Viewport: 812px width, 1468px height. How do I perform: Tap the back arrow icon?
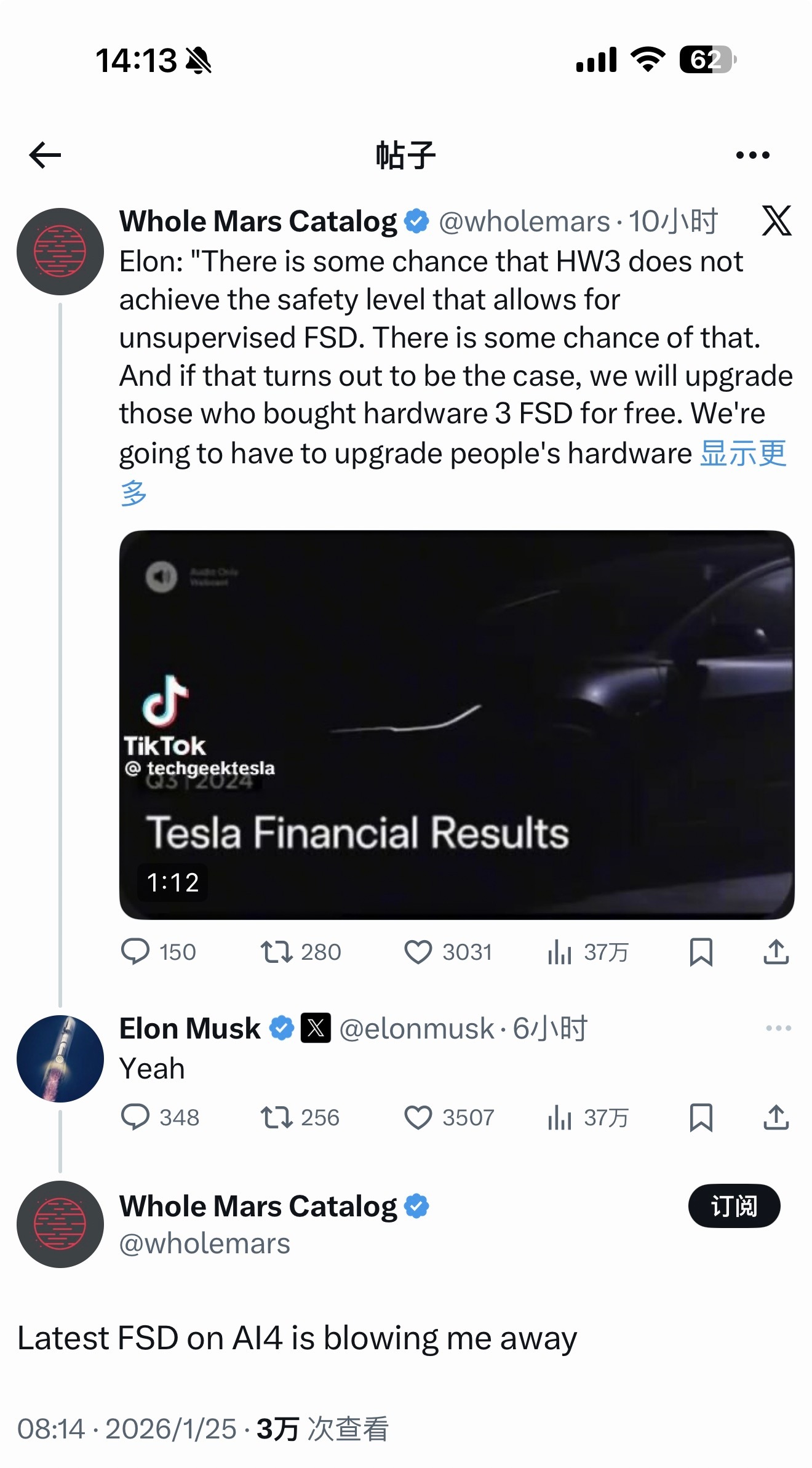click(46, 155)
